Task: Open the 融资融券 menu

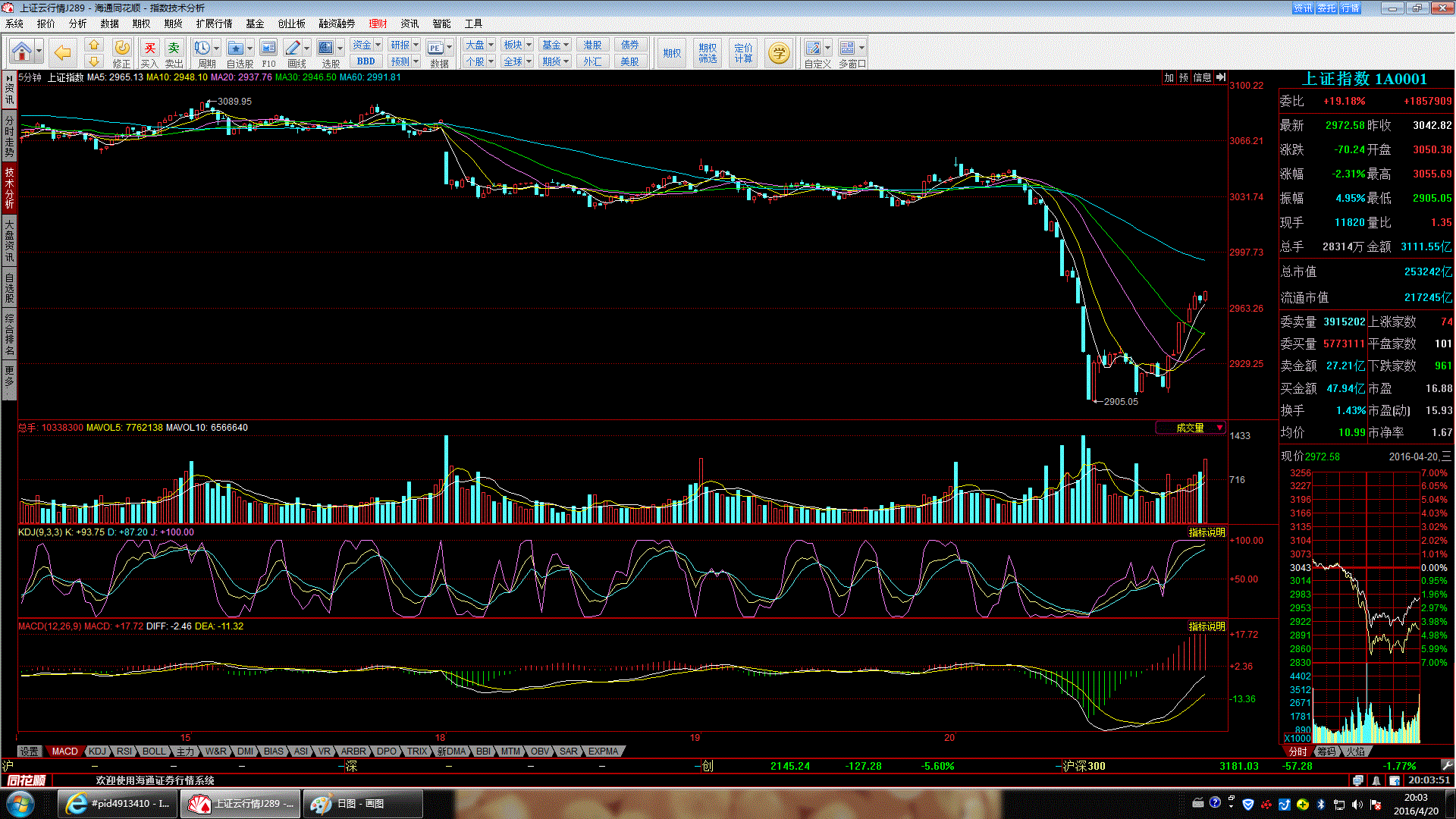Action: pyautogui.click(x=337, y=24)
